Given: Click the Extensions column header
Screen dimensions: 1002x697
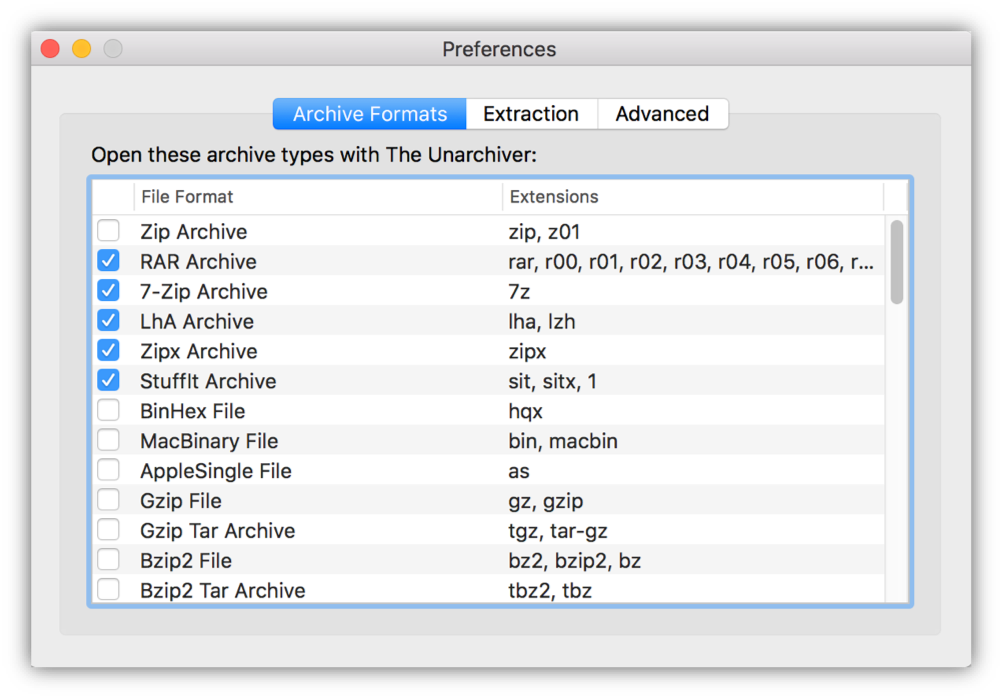Looking at the screenshot, I should (x=692, y=197).
